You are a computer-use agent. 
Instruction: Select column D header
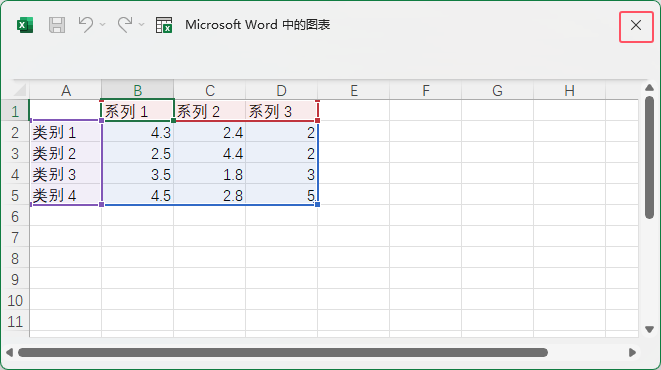pyautogui.click(x=282, y=90)
